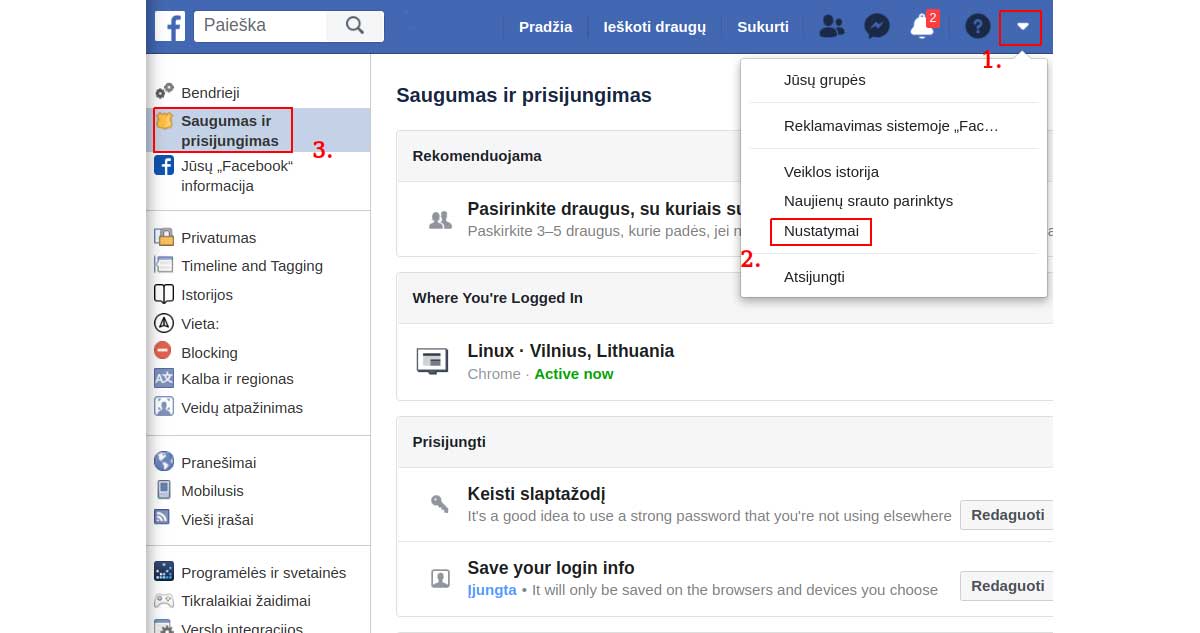
Task: Go to Pradžia in the top bar
Action: (x=545, y=27)
